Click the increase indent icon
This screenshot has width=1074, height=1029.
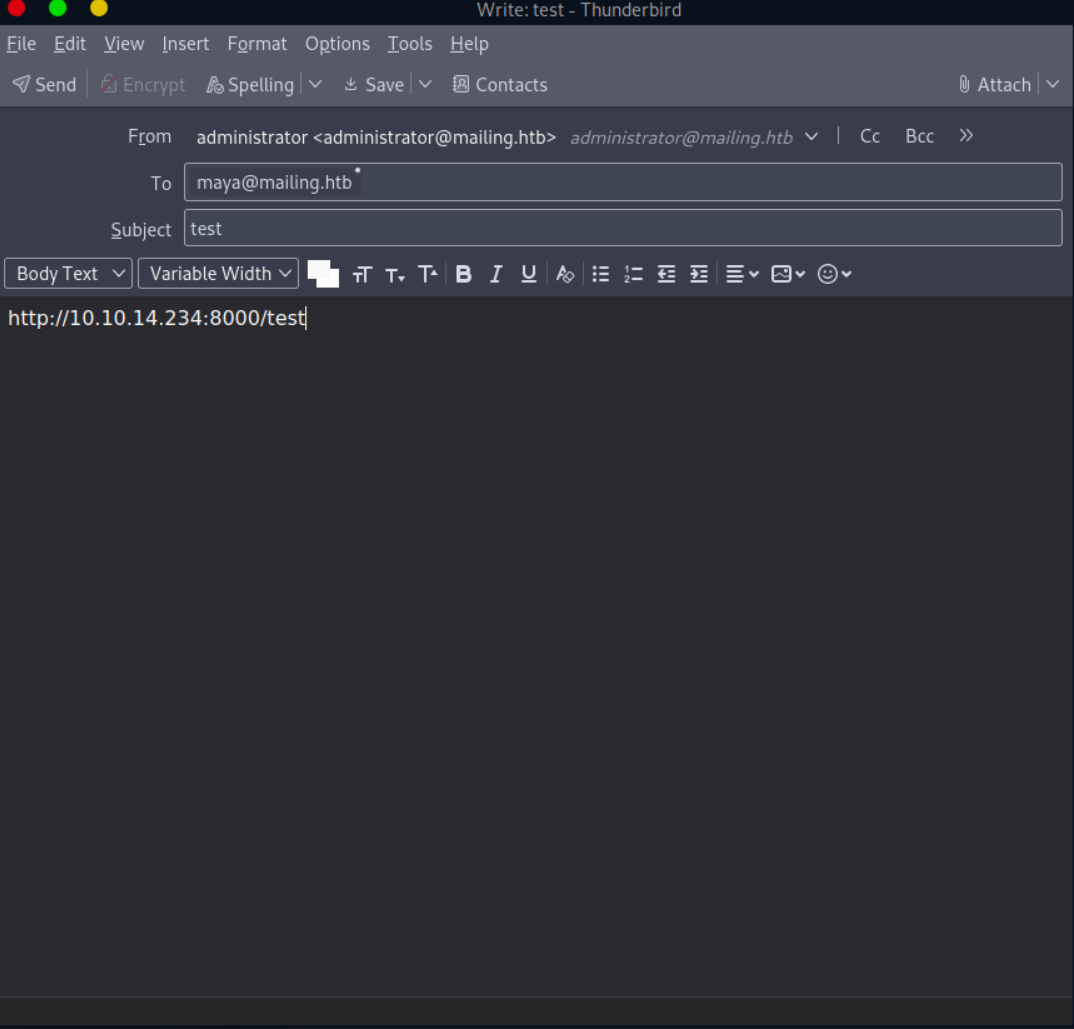click(x=699, y=274)
